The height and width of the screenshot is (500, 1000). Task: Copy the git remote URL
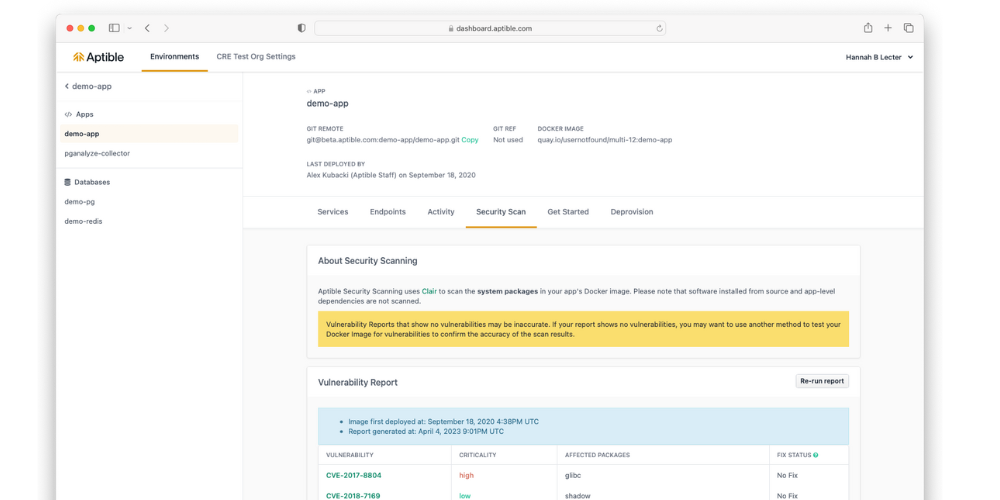[470, 140]
